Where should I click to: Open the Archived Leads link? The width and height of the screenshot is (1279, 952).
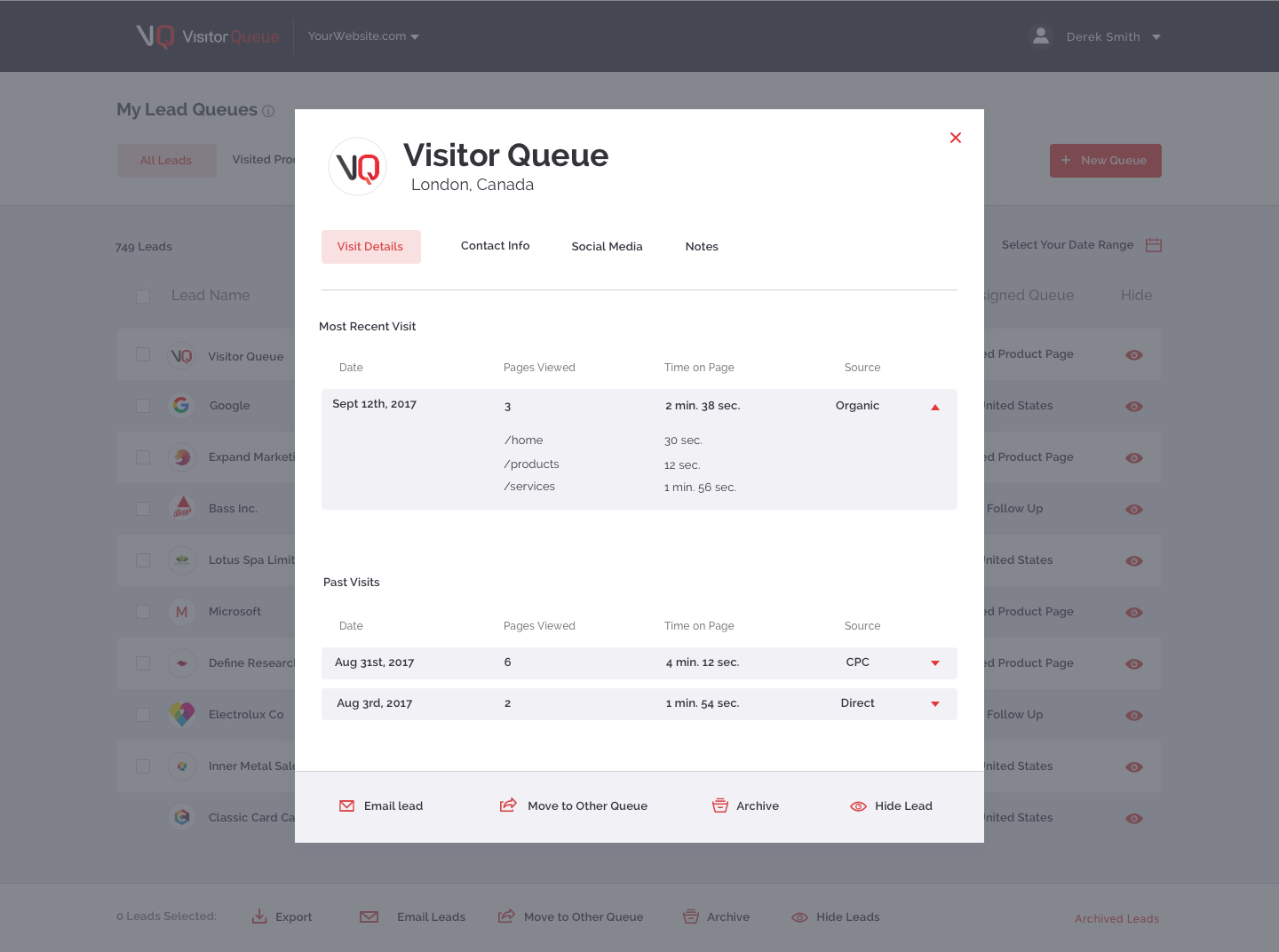coord(1116,918)
